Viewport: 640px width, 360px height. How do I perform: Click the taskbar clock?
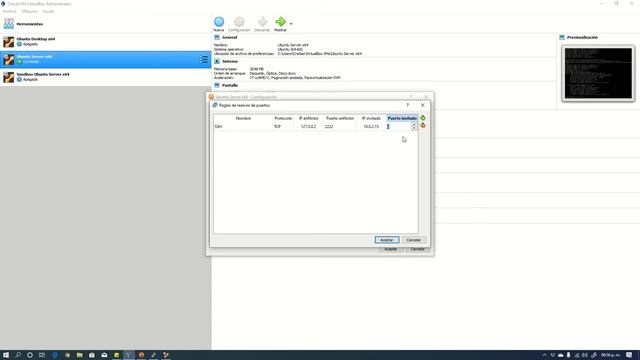[610, 355]
